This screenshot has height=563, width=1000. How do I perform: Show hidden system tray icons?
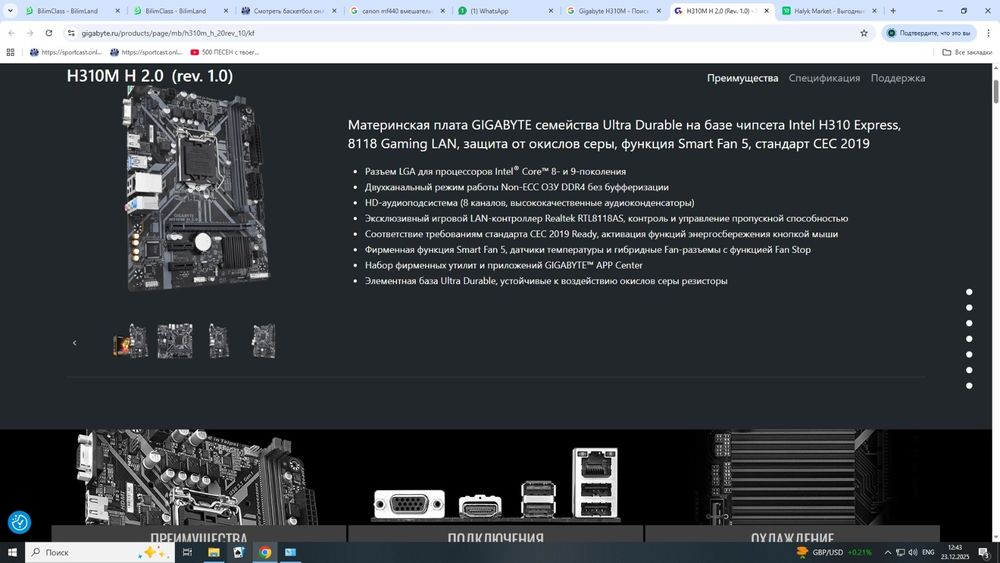click(x=887, y=552)
